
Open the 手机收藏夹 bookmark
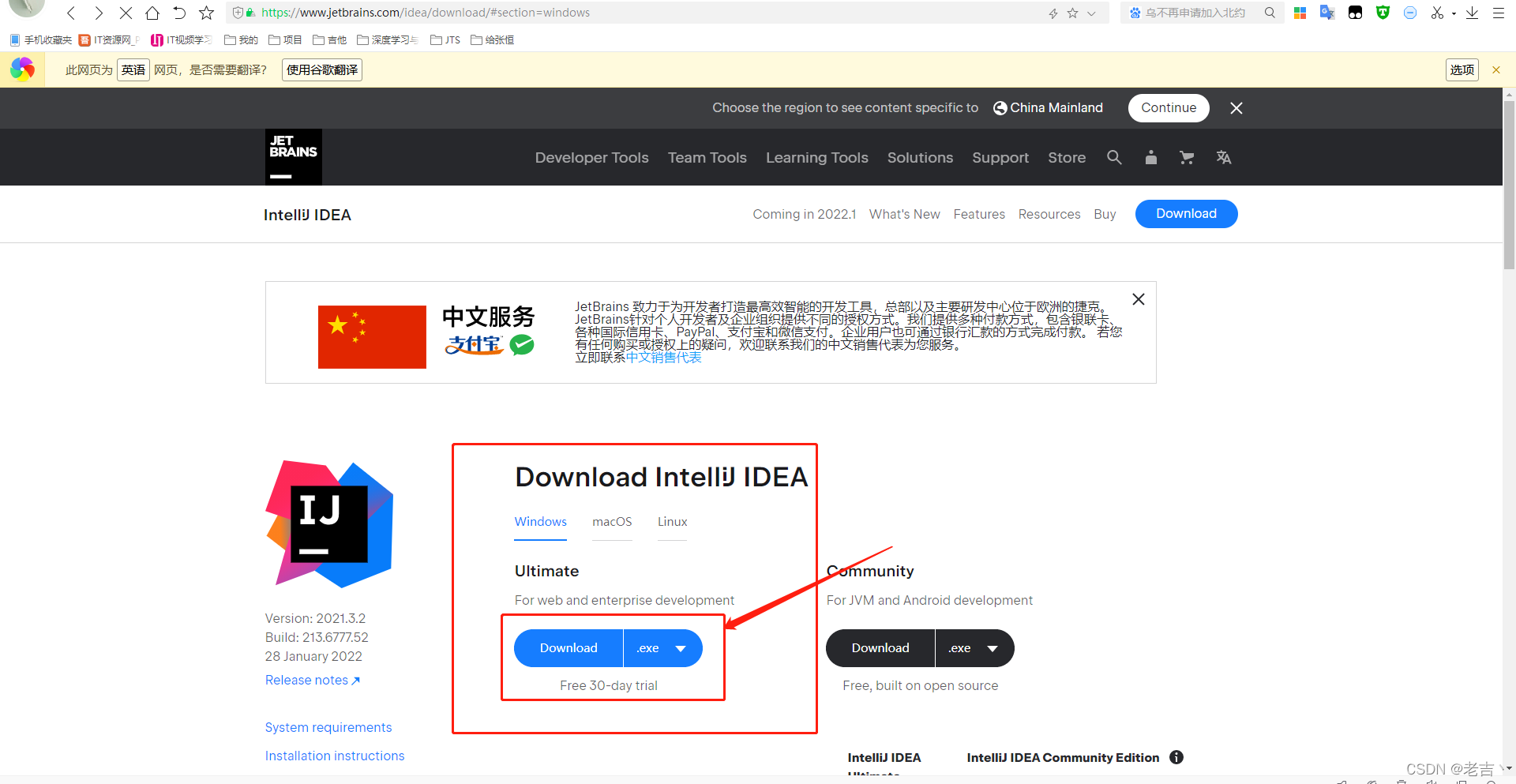click(x=41, y=39)
